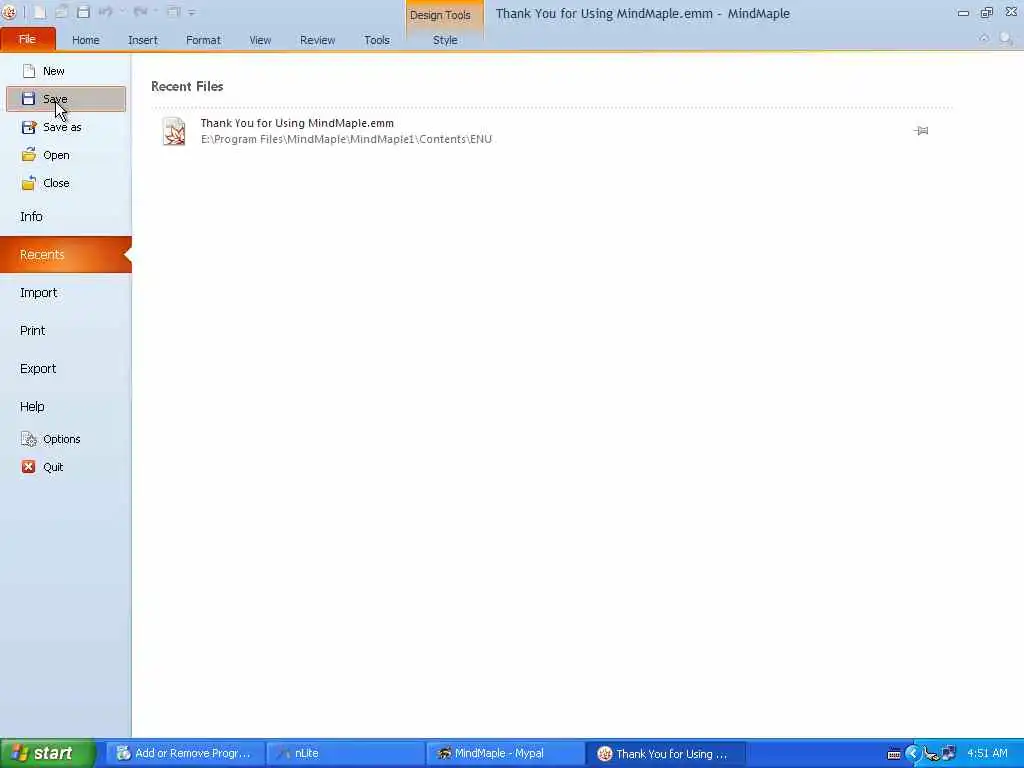Choose New in the File menu
1024x768 pixels.
click(66, 71)
